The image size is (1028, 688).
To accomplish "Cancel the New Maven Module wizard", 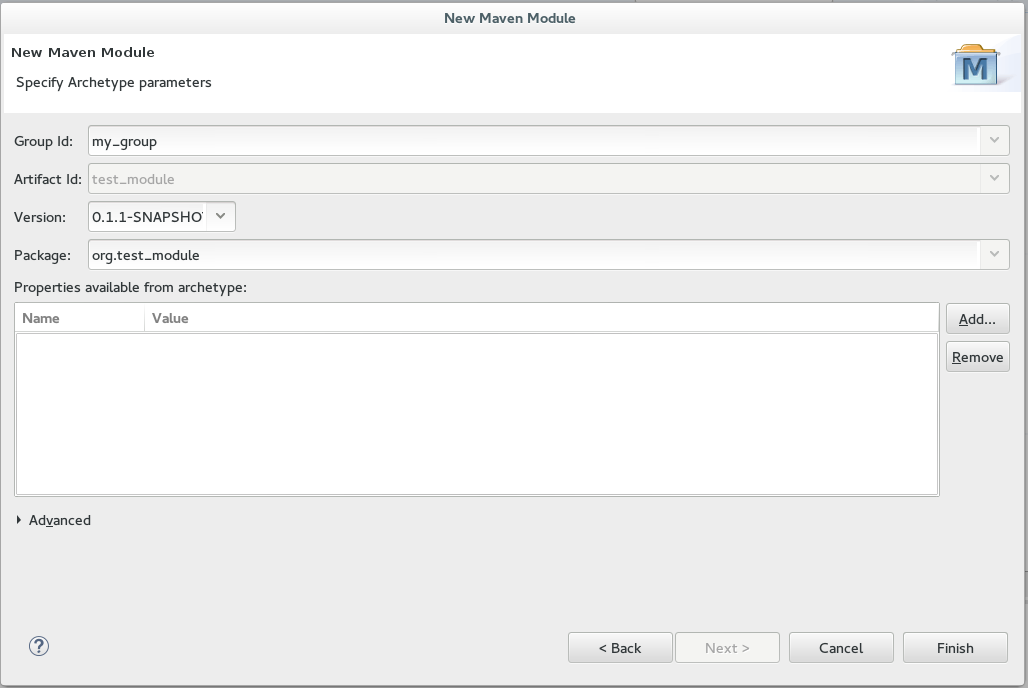I will (x=841, y=648).
